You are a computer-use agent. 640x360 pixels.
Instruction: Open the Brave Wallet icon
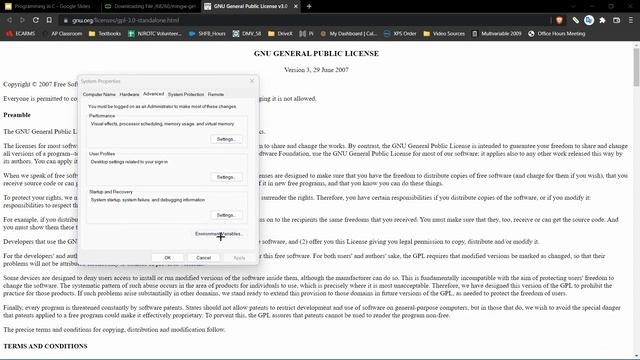point(616,20)
